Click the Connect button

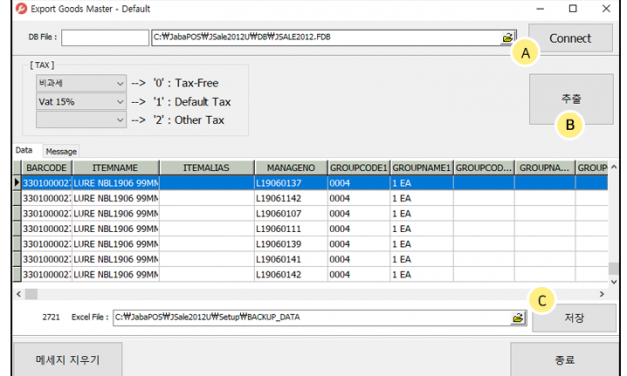570,38
